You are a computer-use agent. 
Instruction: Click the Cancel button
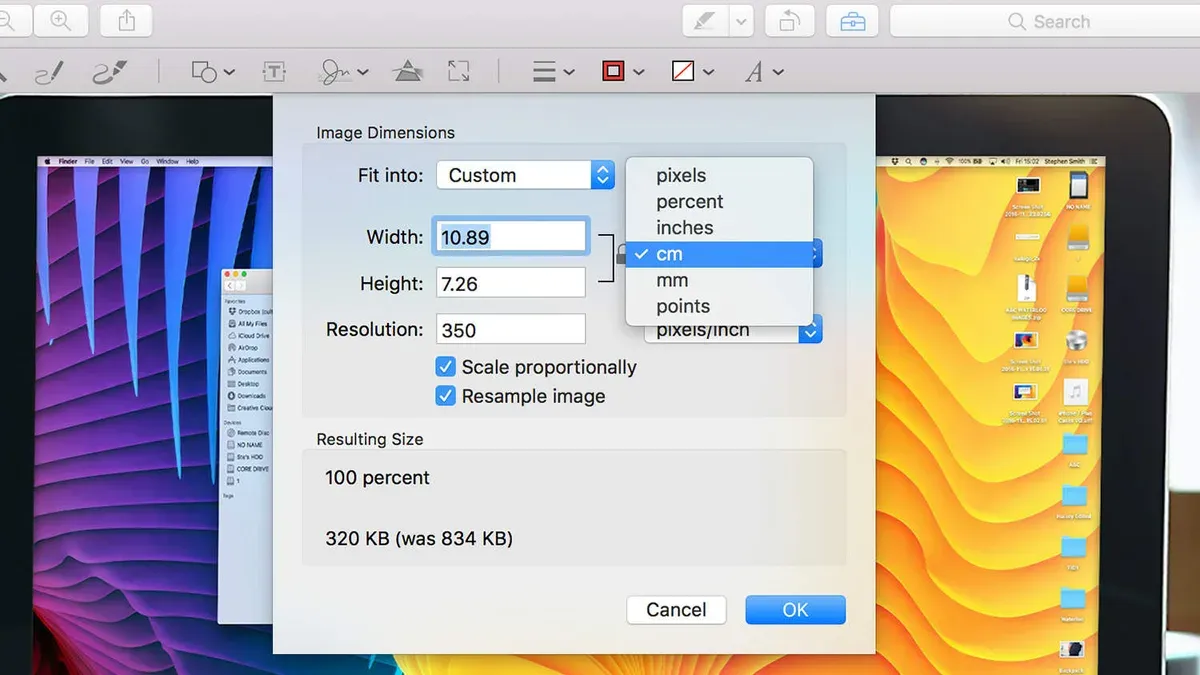click(x=676, y=610)
